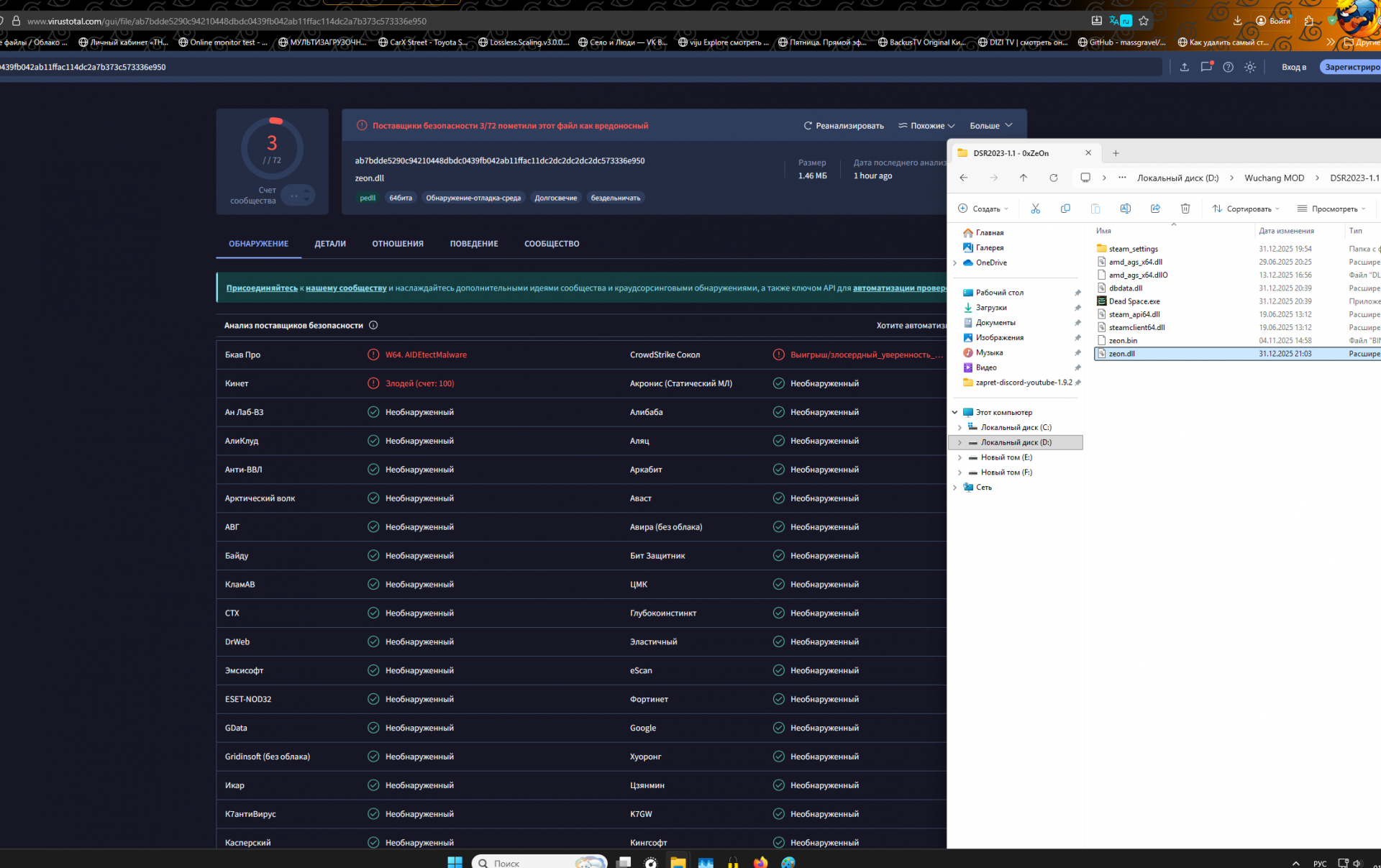Screen dimensions: 1381x868
Task: Click the Explorer cut scissors icon
Action: 1035,209
